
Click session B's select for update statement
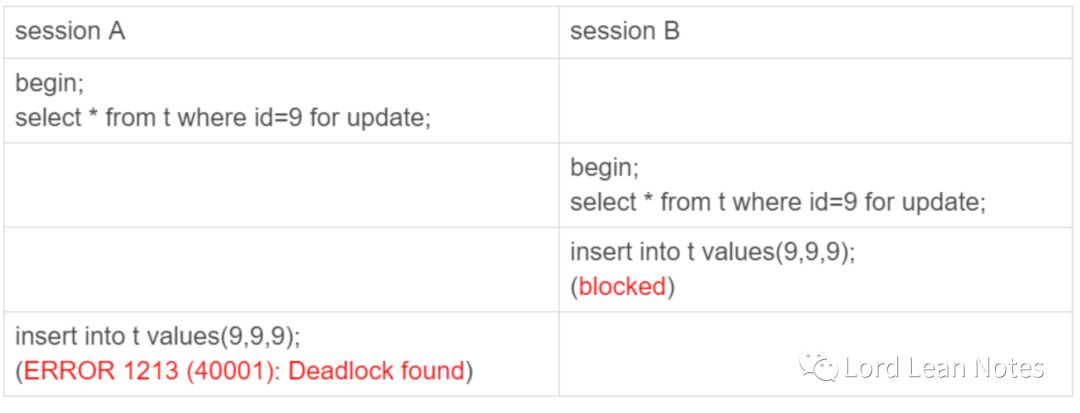coord(778,201)
